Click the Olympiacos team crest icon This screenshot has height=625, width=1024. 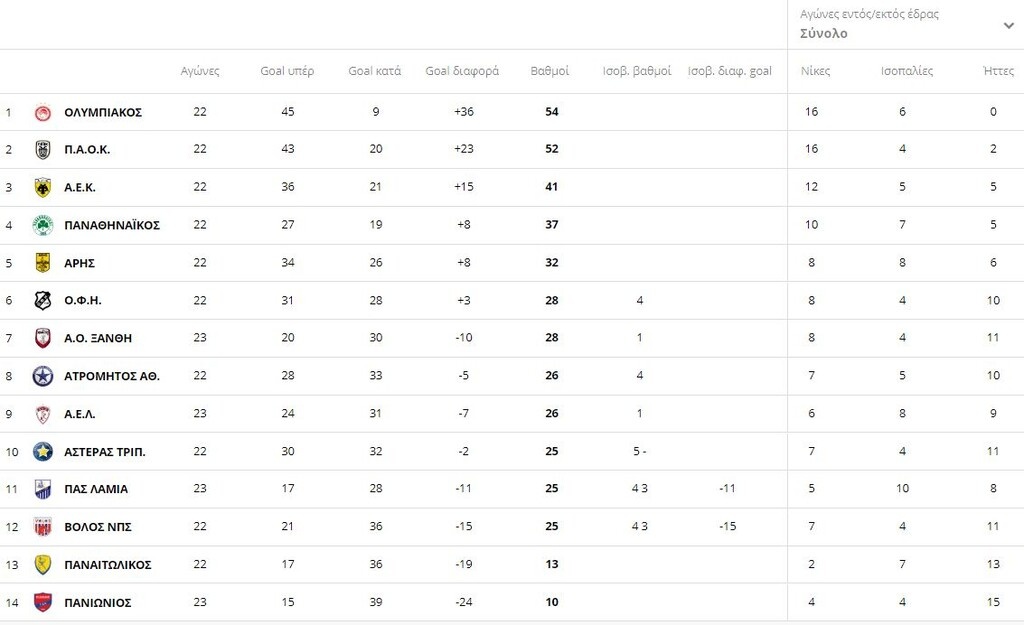coord(42,112)
